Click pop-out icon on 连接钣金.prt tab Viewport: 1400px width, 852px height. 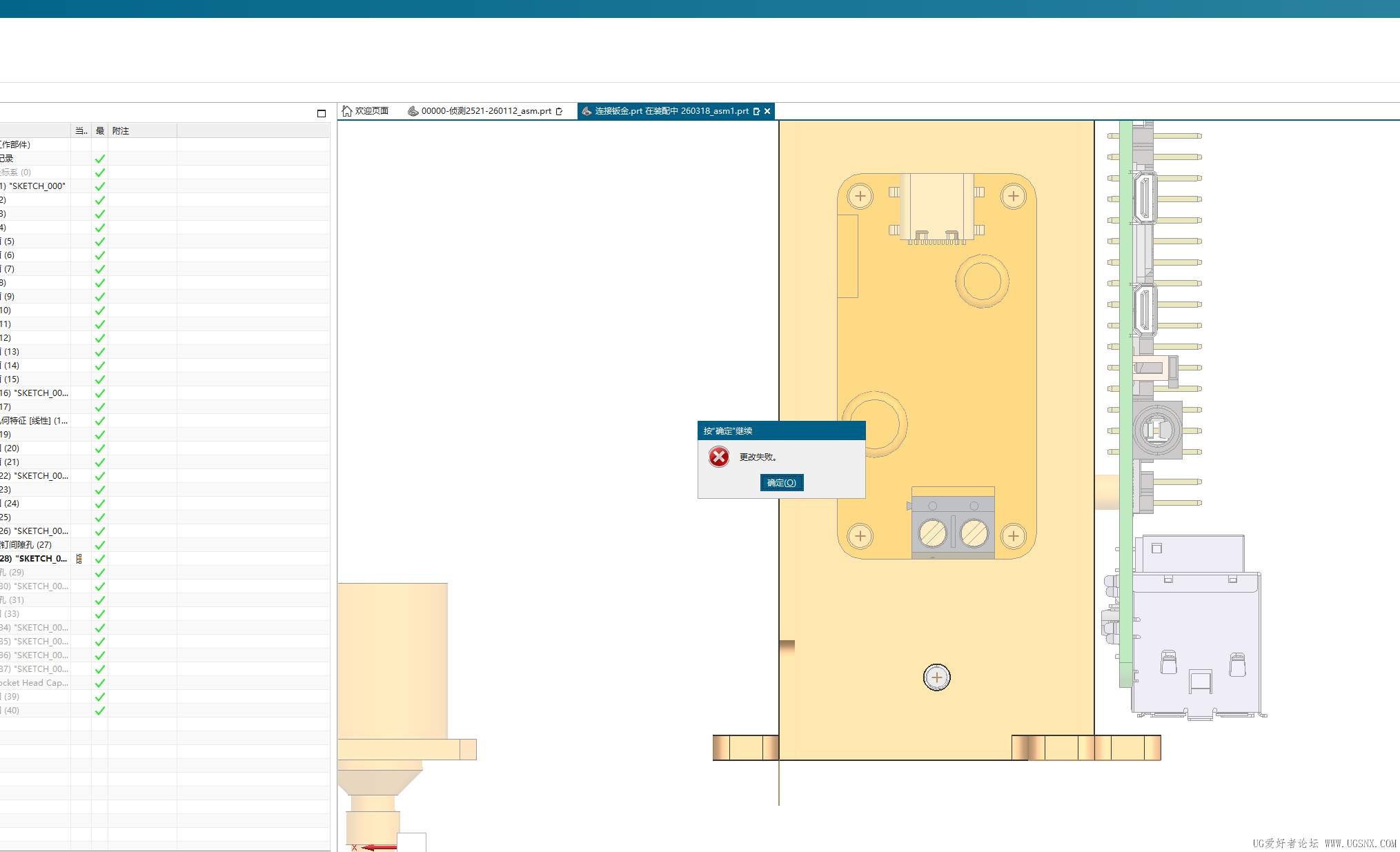tap(756, 111)
